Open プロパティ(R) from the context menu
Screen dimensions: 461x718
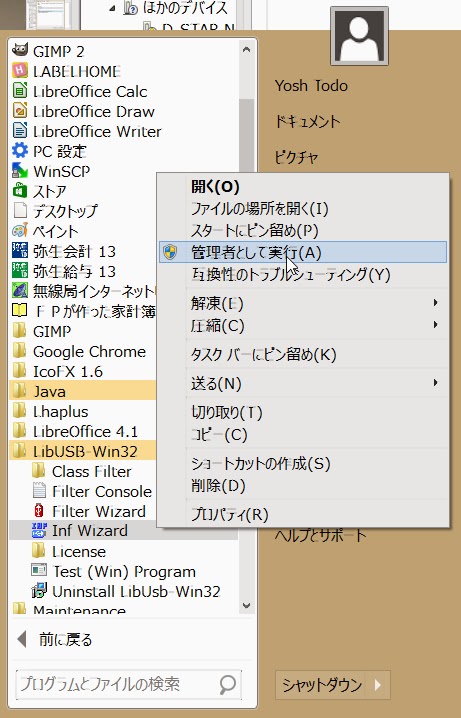[x=303, y=514]
